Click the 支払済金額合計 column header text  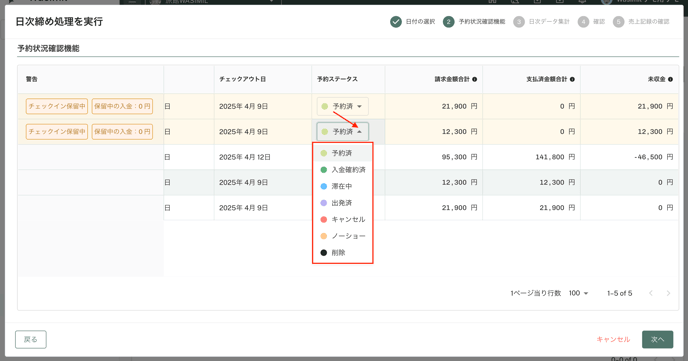[x=547, y=79]
